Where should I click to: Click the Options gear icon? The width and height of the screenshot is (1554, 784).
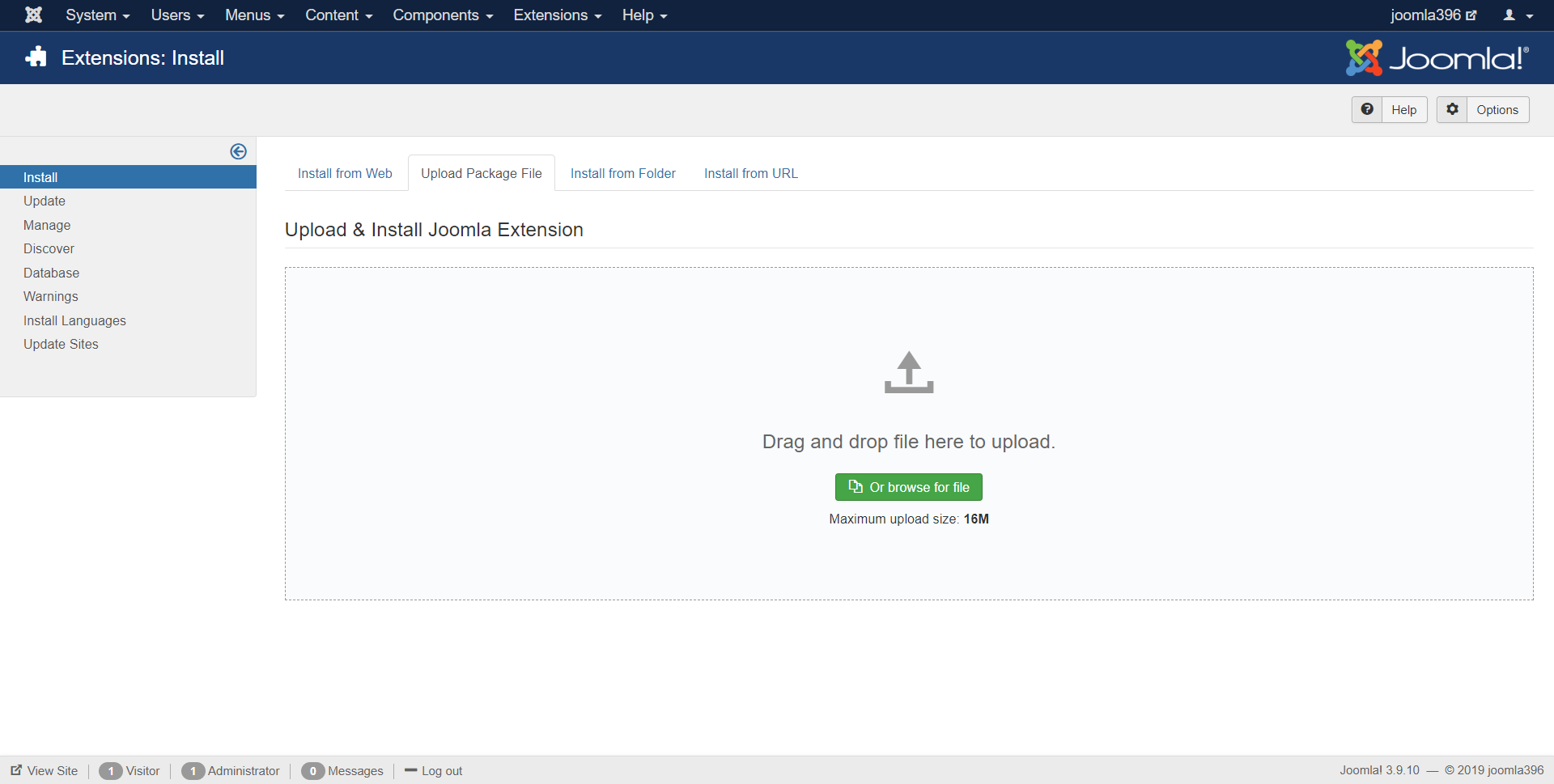tap(1452, 109)
